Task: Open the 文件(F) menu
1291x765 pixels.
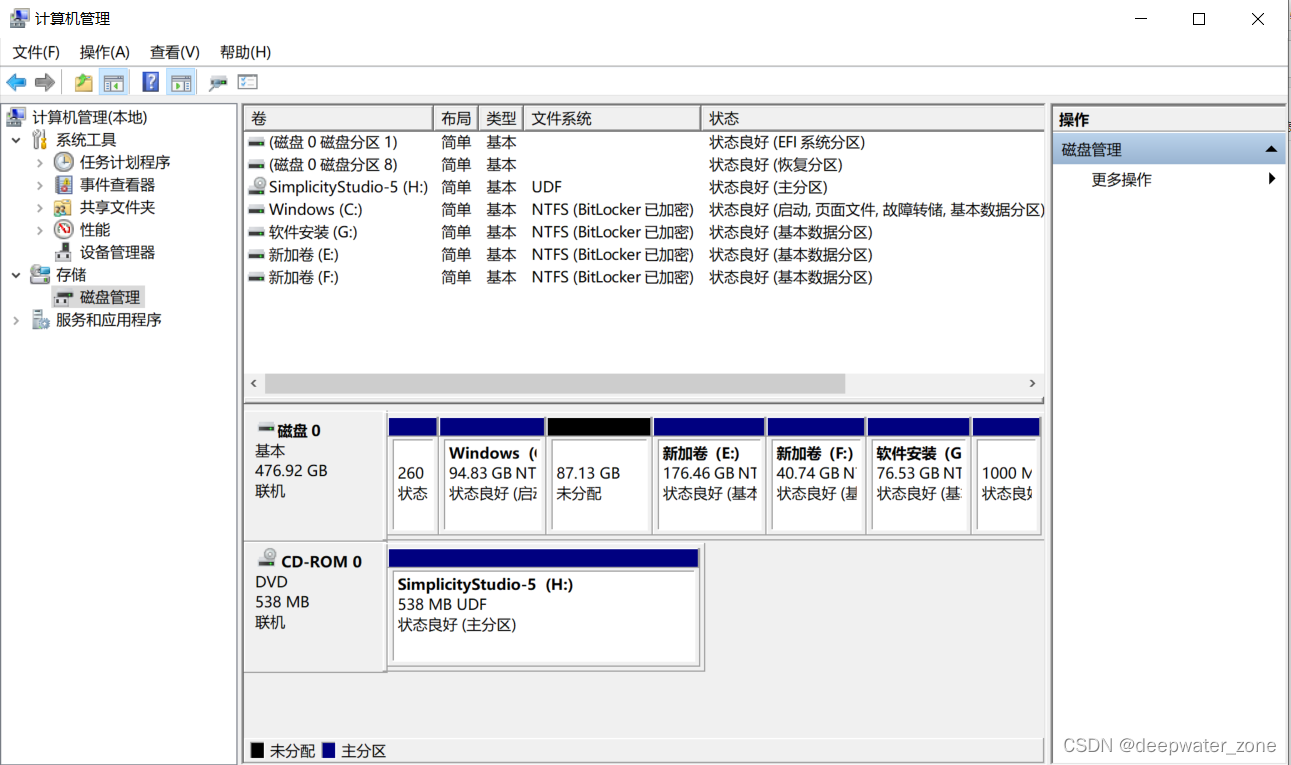Action: point(36,52)
